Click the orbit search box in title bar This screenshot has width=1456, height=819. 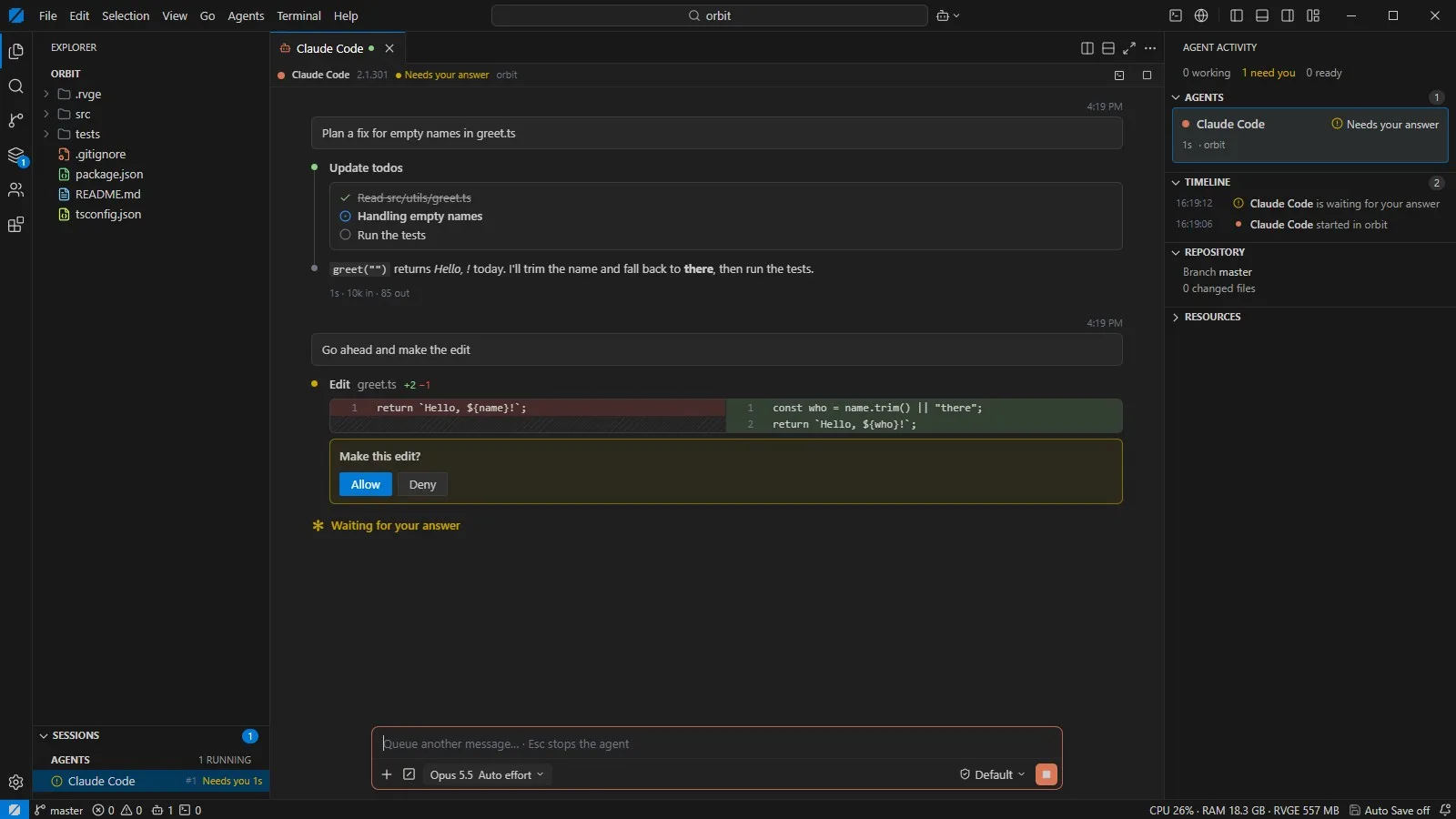click(710, 15)
